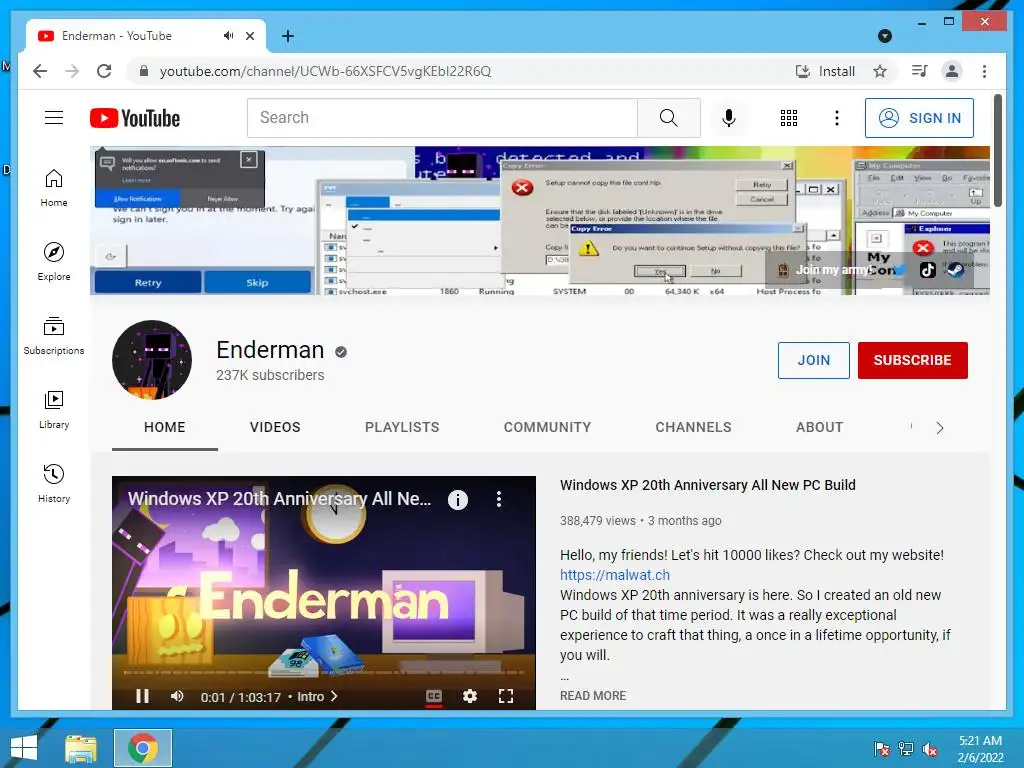Open Library in the sidebar
The height and width of the screenshot is (768, 1024).
[54, 410]
